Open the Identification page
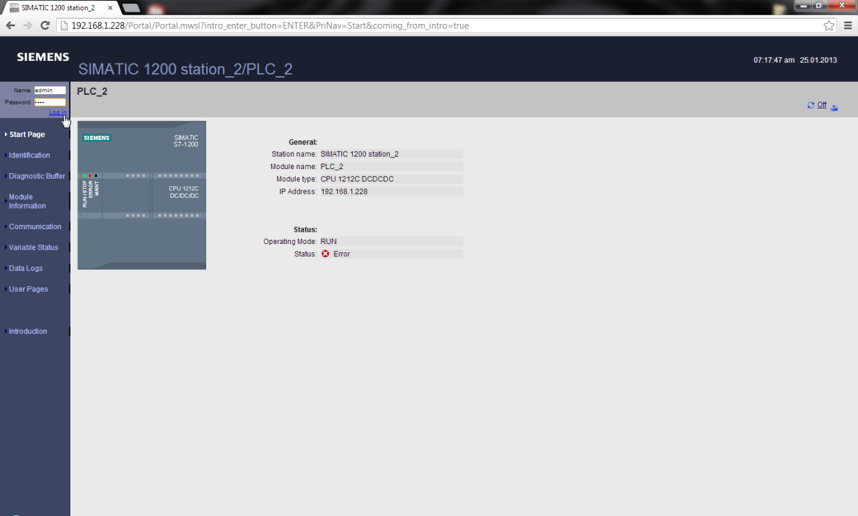The width and height of the screenshot is (858, 516). coord(29,155)
